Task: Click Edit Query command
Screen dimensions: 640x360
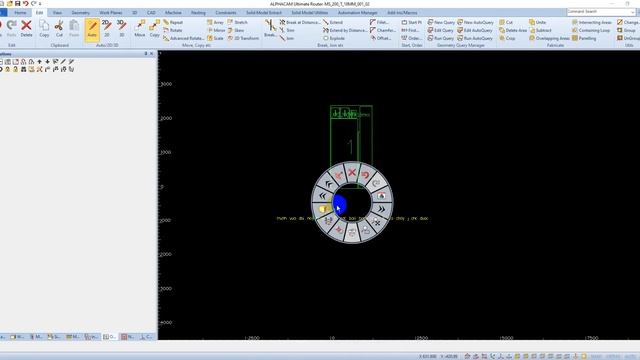Action: tap(440, 30)
